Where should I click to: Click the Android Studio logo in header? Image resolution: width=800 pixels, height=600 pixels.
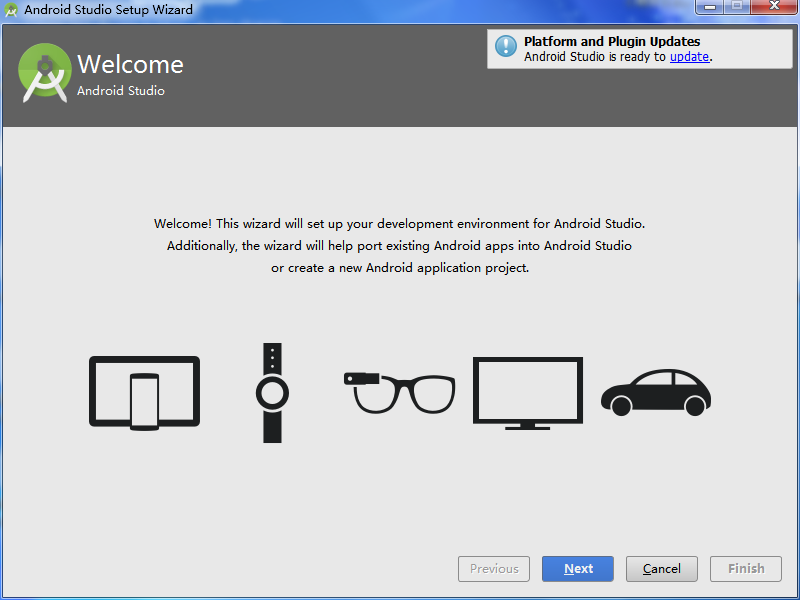point(44,73)
